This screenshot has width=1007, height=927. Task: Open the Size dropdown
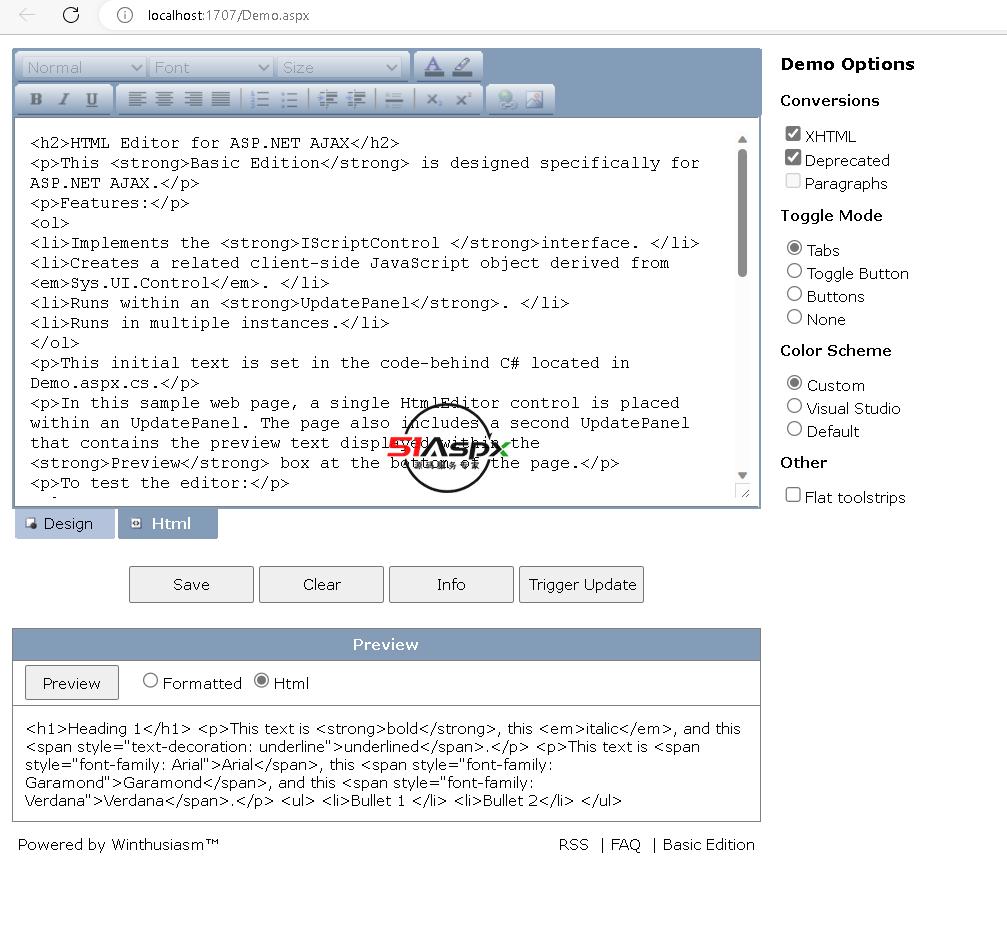coord(338,67)
